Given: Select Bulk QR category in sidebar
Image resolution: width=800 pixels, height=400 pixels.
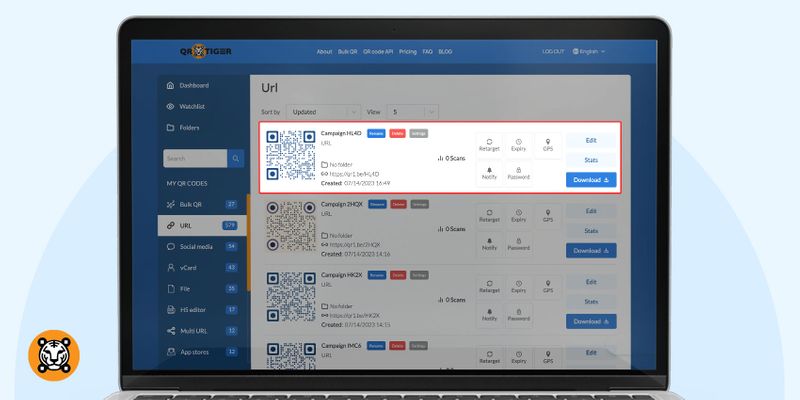Looking at the screenshot, I should coord(202,205).
